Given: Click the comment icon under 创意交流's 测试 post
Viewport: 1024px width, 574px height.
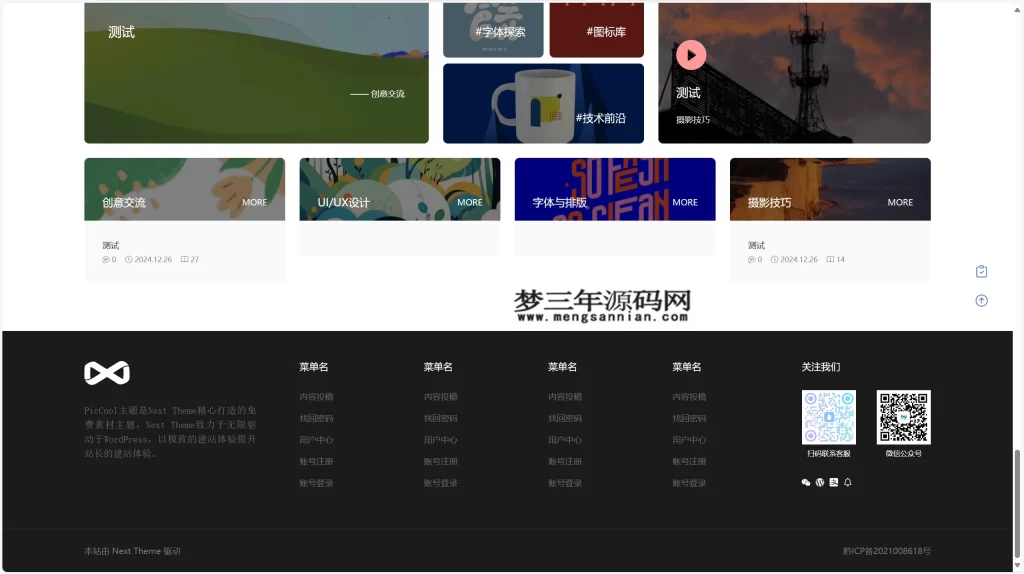Looking at the screenshot, I should [x=105, y=260].
